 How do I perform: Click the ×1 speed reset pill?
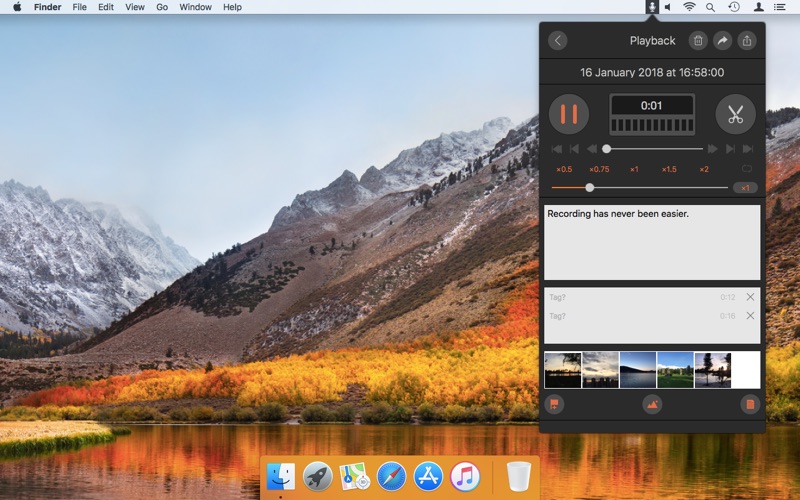[x=745, y=188]
